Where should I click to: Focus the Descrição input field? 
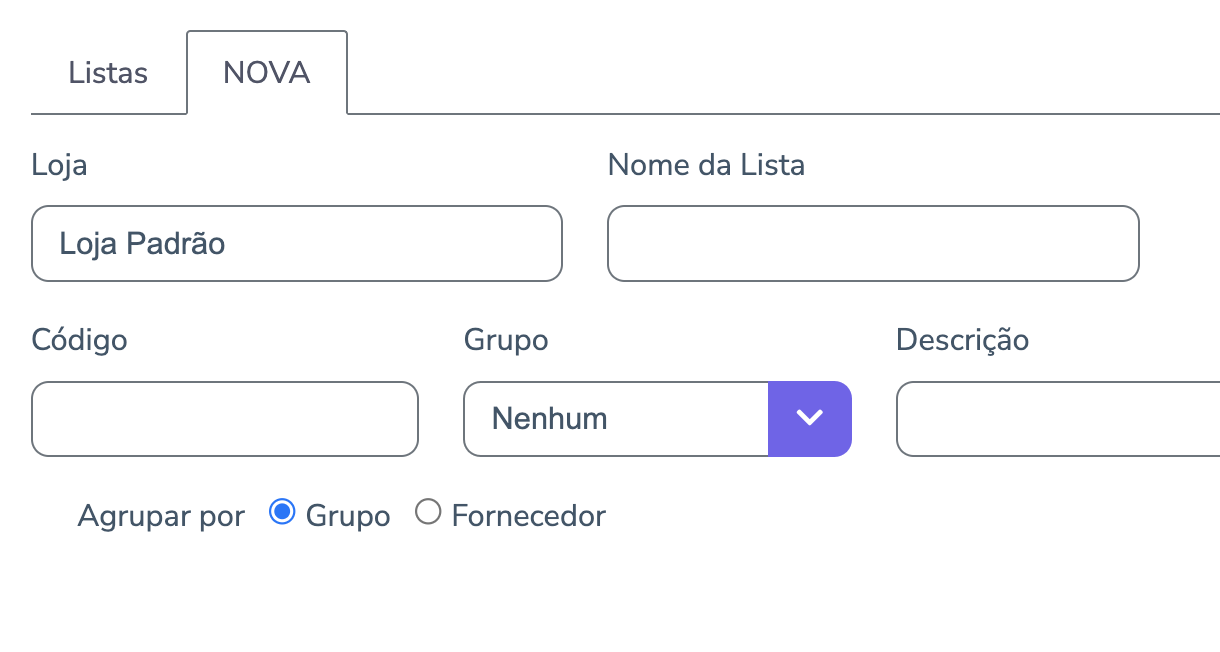tap(1058, 419)
